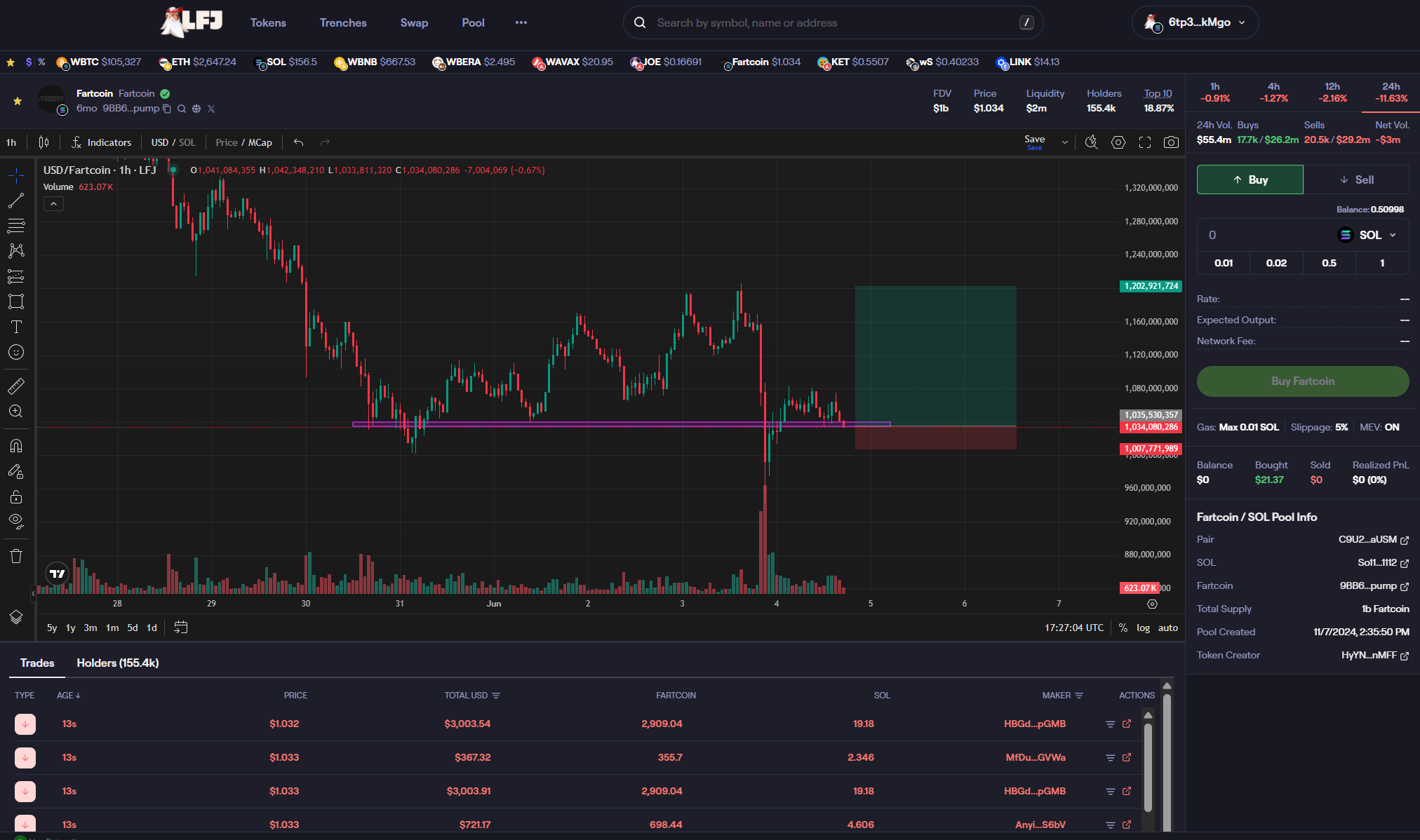The height and width of the screenshot is (840, 1420).
Task: Toggle log scale on chart
Action: (x=1143, y=628)
